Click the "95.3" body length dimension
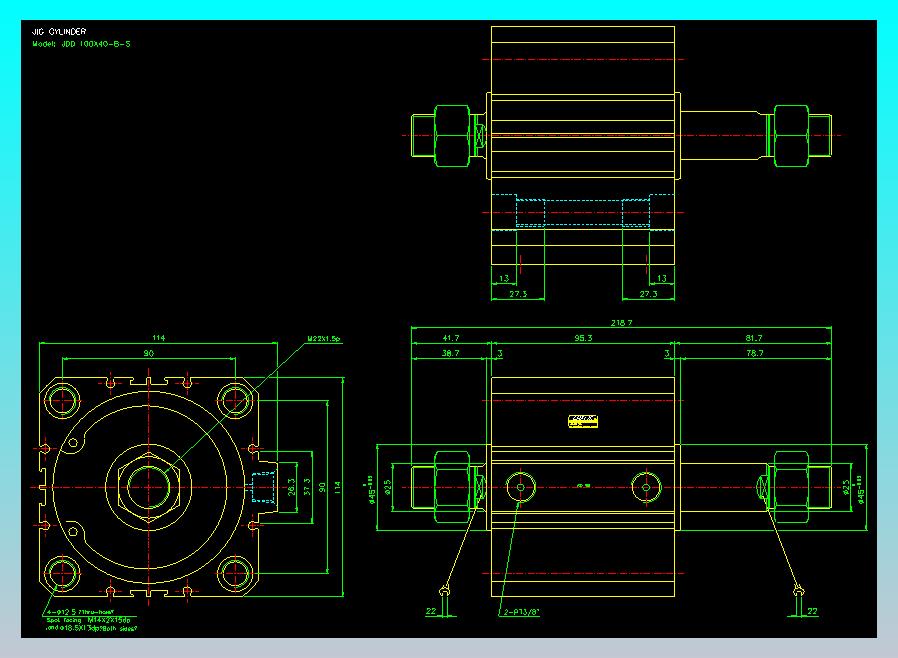 [583, 338]
